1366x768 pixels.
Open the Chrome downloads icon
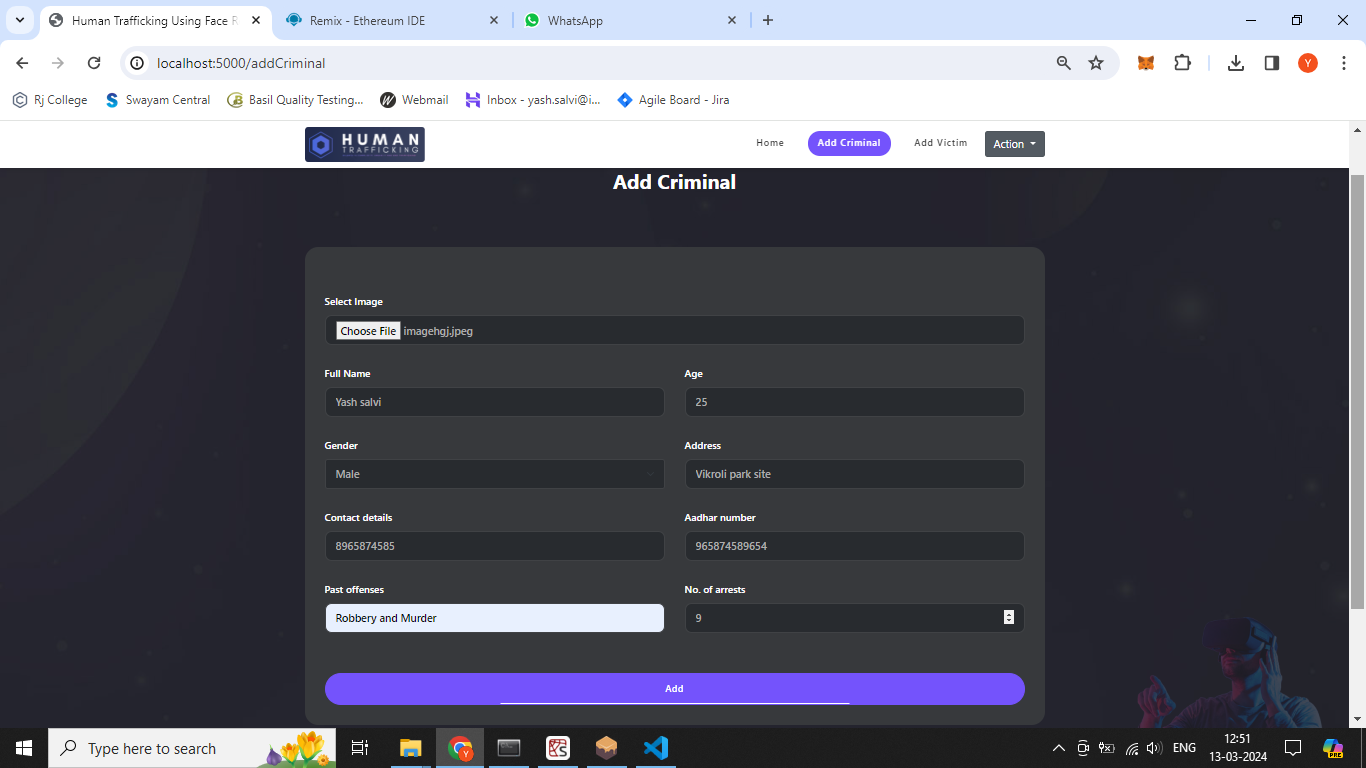1236,63
